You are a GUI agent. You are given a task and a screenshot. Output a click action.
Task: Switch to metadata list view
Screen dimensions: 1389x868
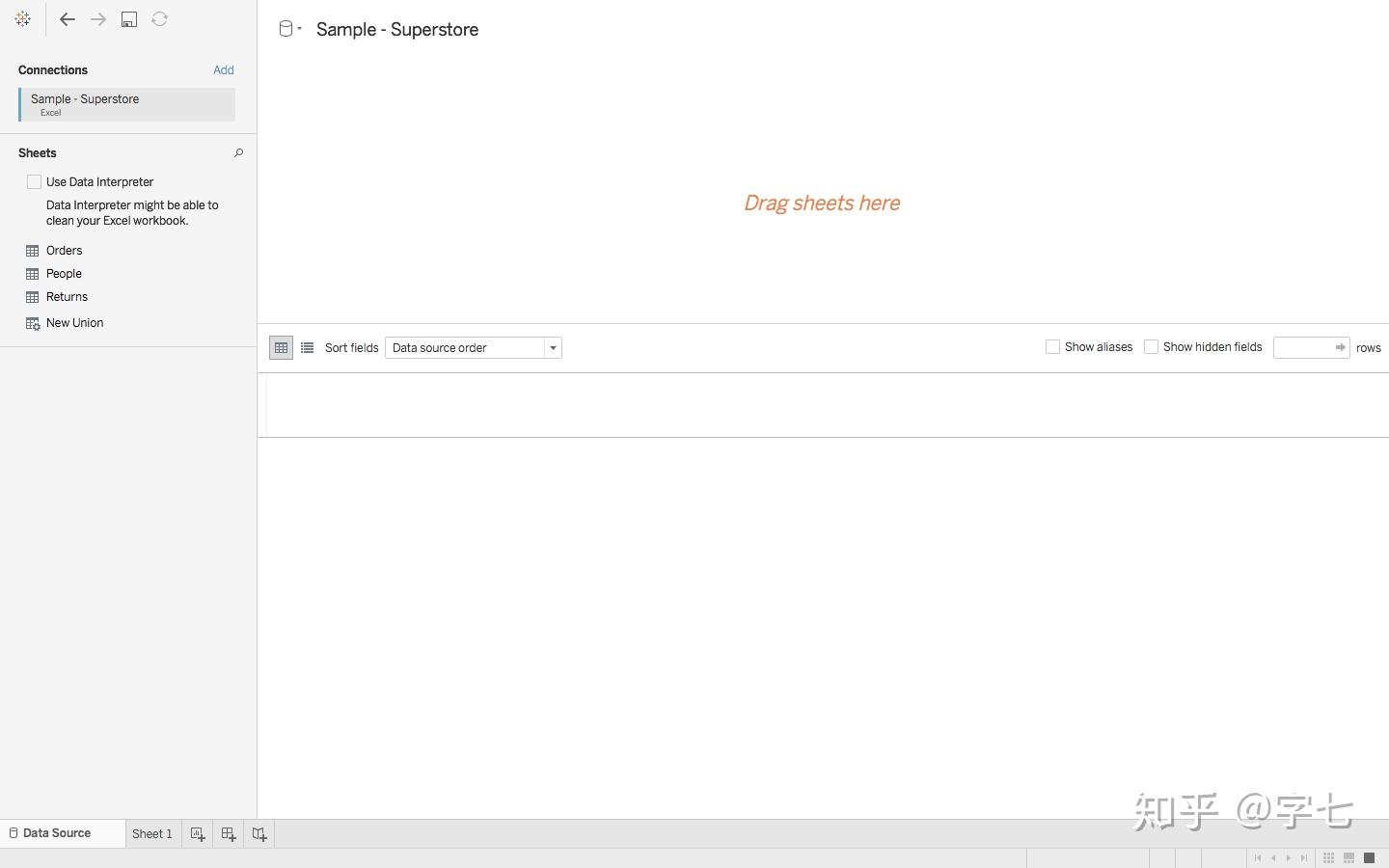tap(307, 347)
